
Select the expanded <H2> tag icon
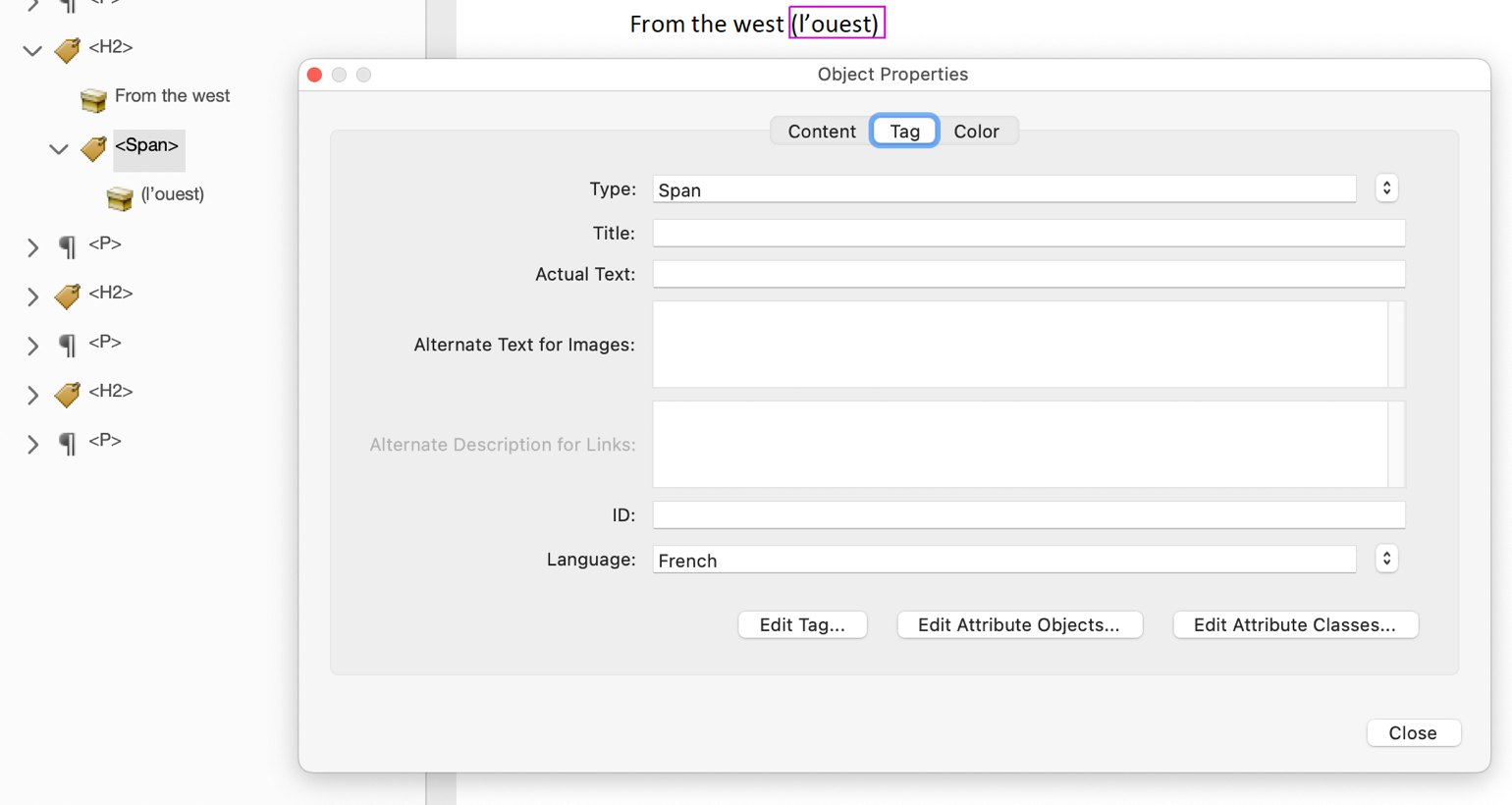click(66, 50)
